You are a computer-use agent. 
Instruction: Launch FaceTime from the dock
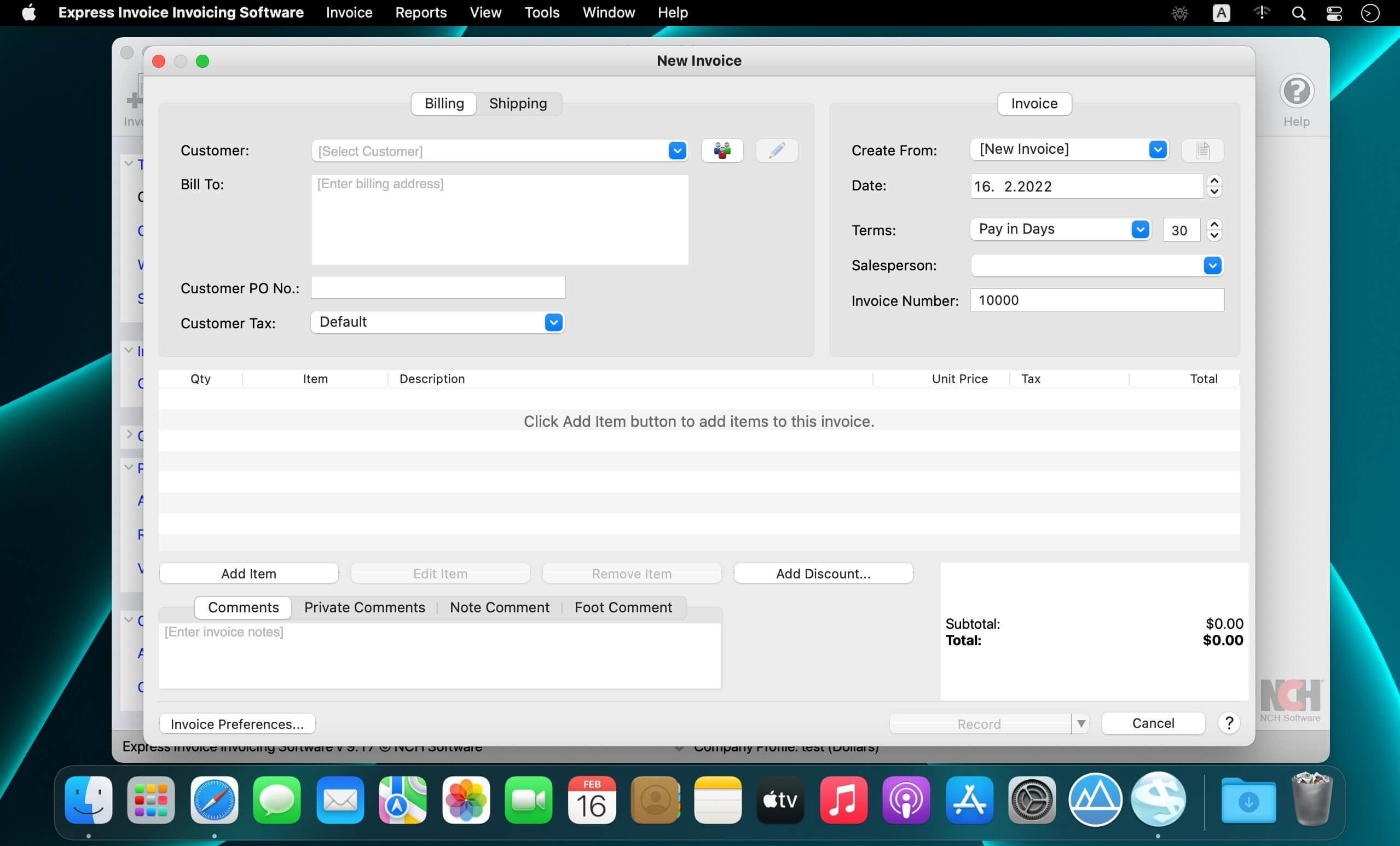528,800
